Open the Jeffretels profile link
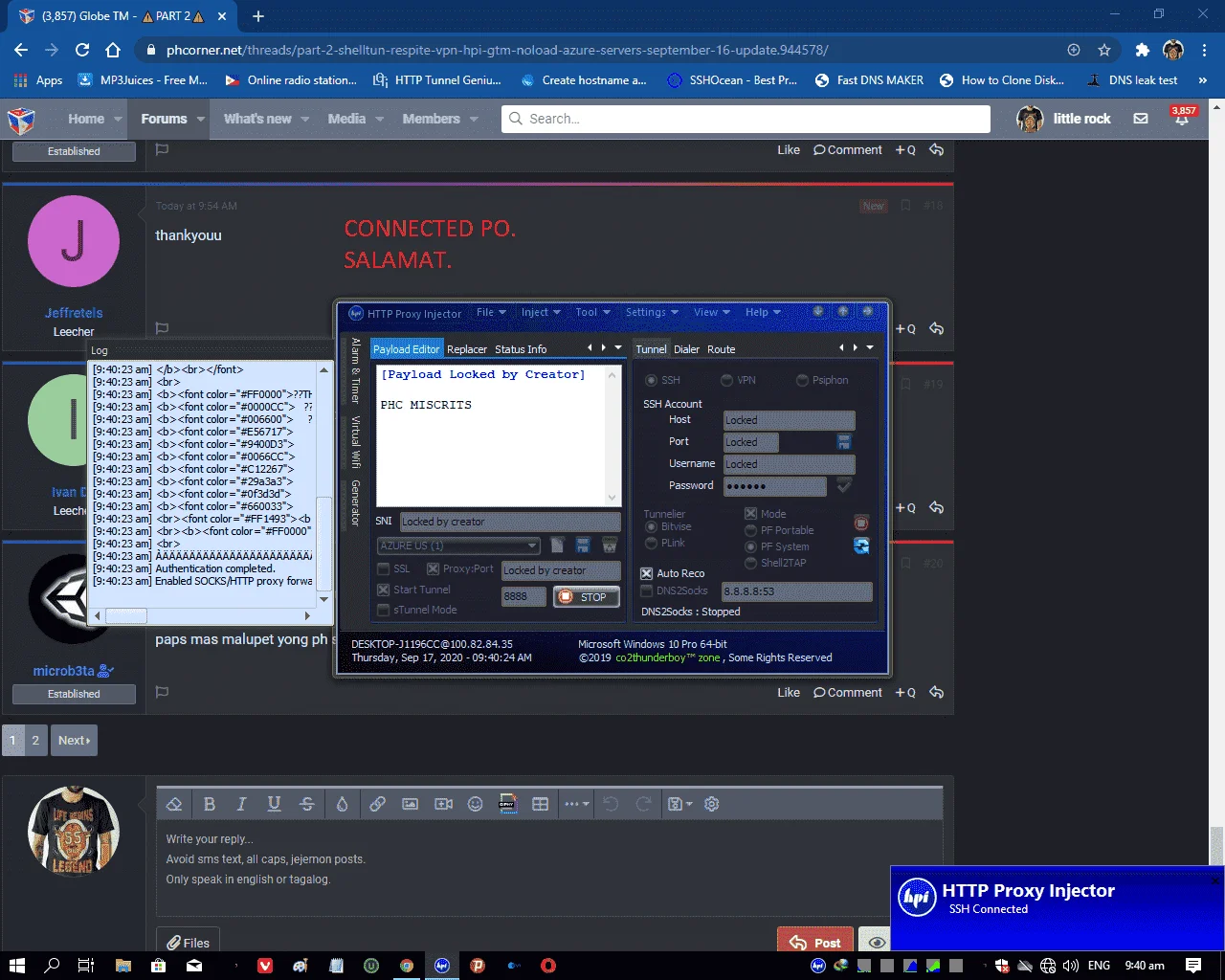 click(x=74, y=313)
